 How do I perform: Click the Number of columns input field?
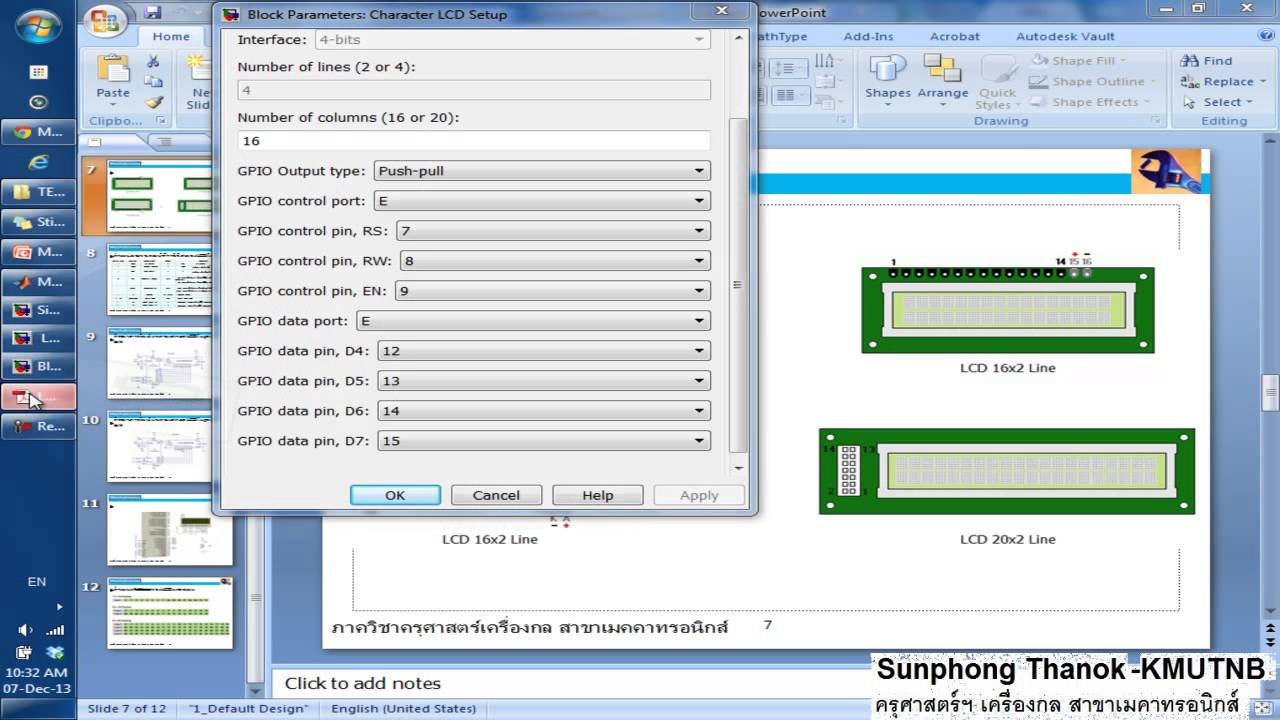(474, 141)
